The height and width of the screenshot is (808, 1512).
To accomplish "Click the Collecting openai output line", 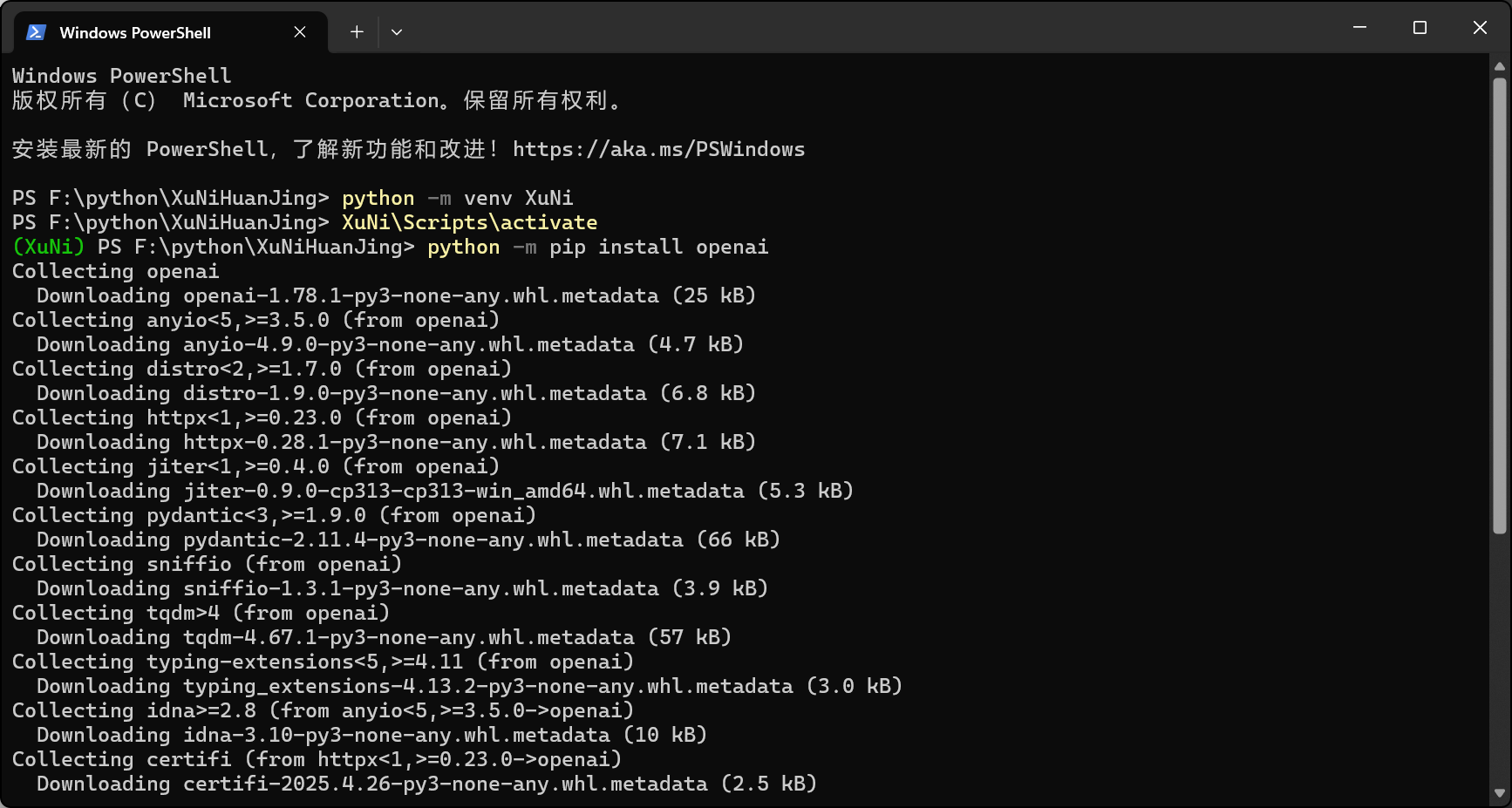I will tap(114, 271).
